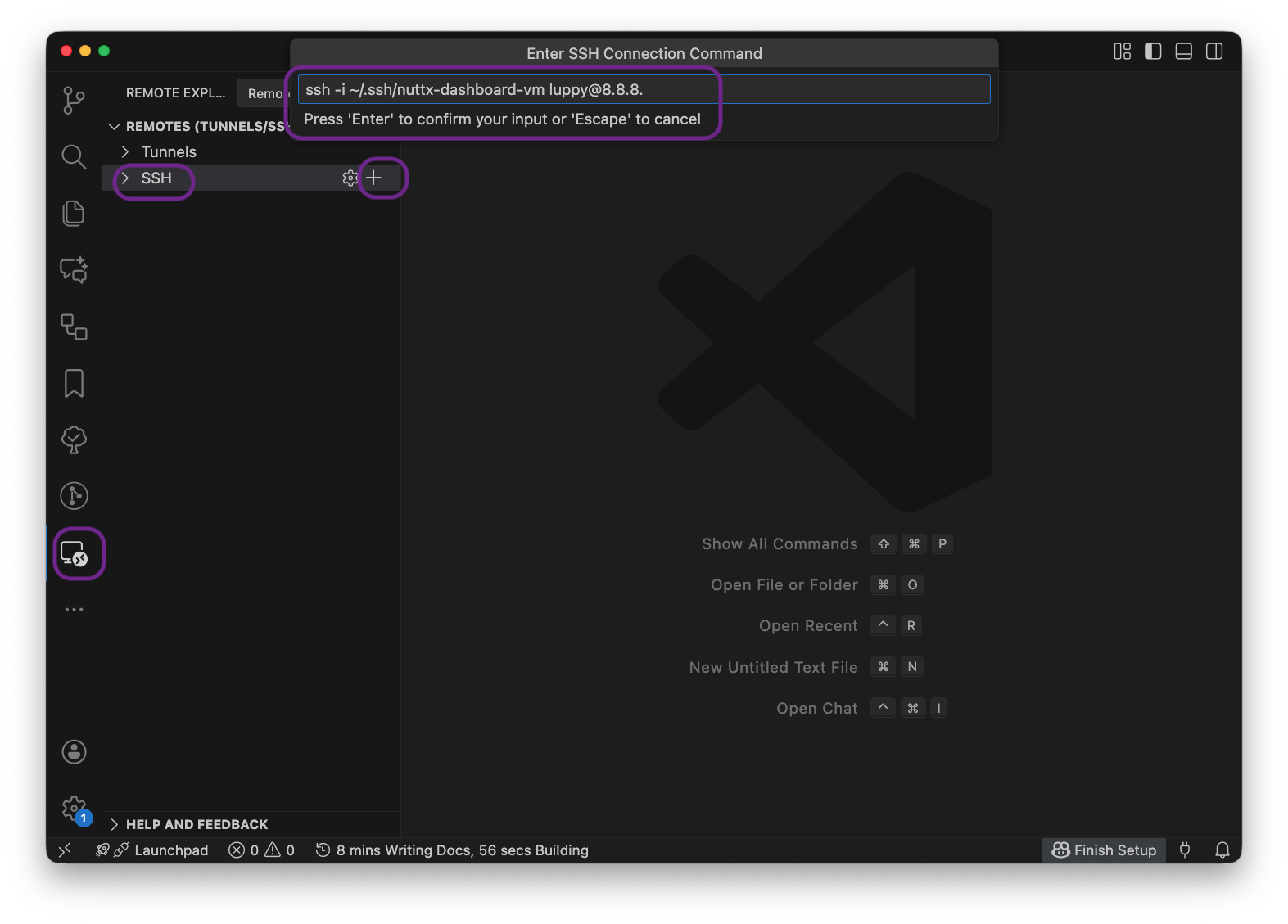Open Source Control view in activity bar
The height and width of the screenshot is (924, 1288).
(x=74, y=101)
